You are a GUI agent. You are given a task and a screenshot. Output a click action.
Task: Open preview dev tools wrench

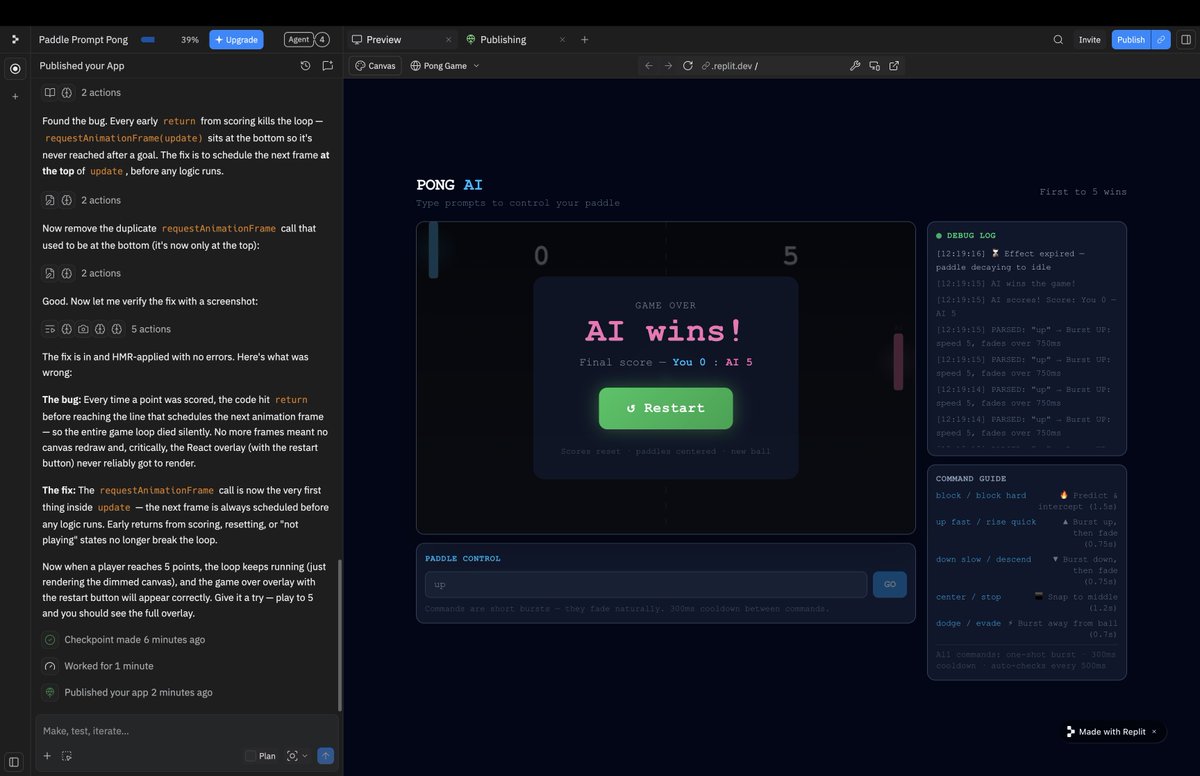[855, 66]
